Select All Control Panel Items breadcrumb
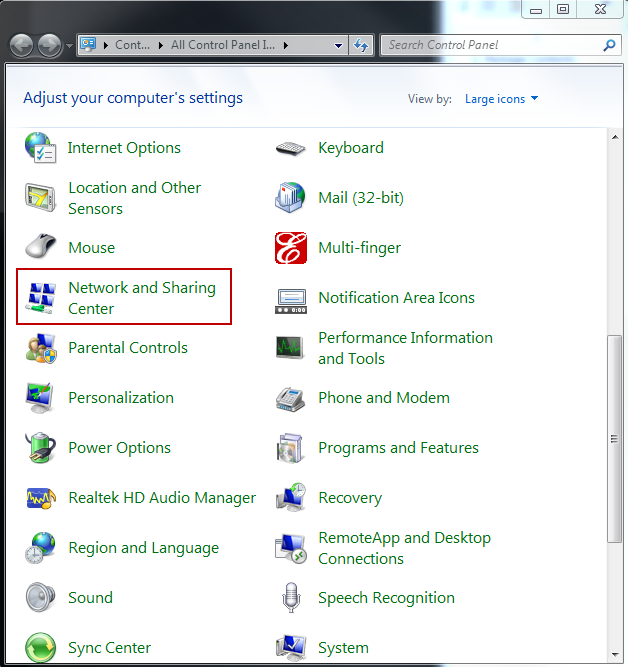This screenshot has height=667, width=628. (x=223, y=45)
